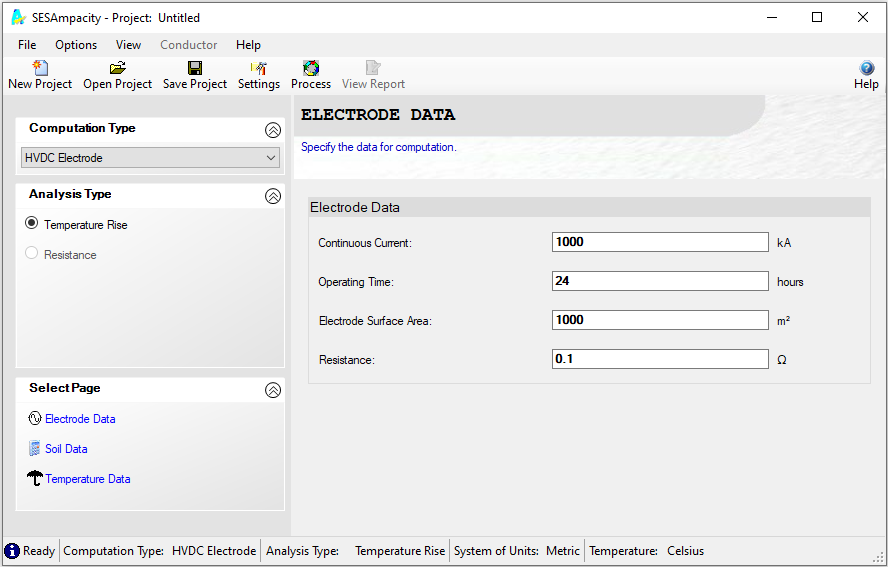Click the 'hours' unit label
Viewport: 890px width, 569px height.
(x=790, y=282)
